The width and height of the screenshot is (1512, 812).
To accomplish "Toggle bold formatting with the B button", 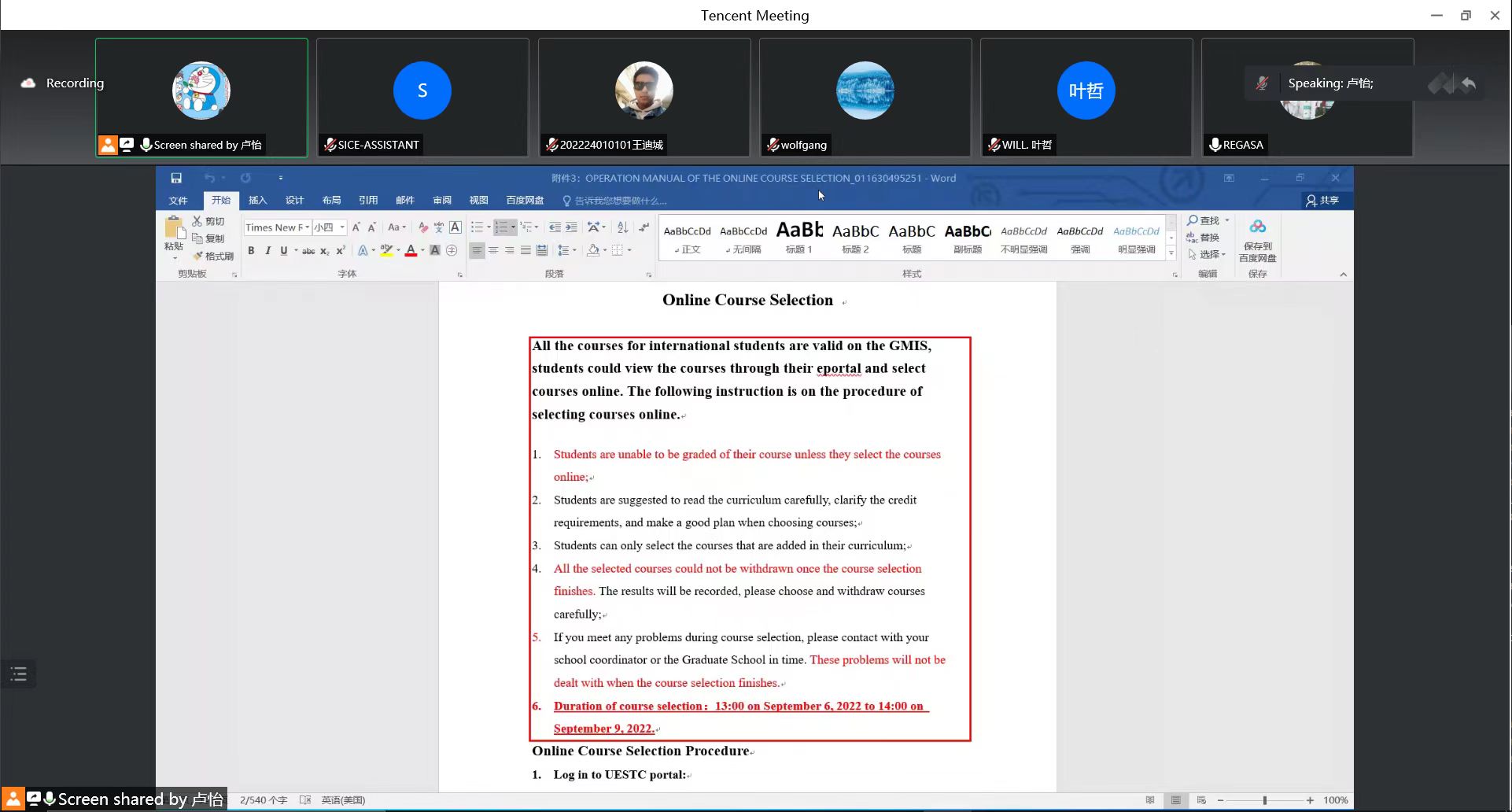I will (251, 250).
